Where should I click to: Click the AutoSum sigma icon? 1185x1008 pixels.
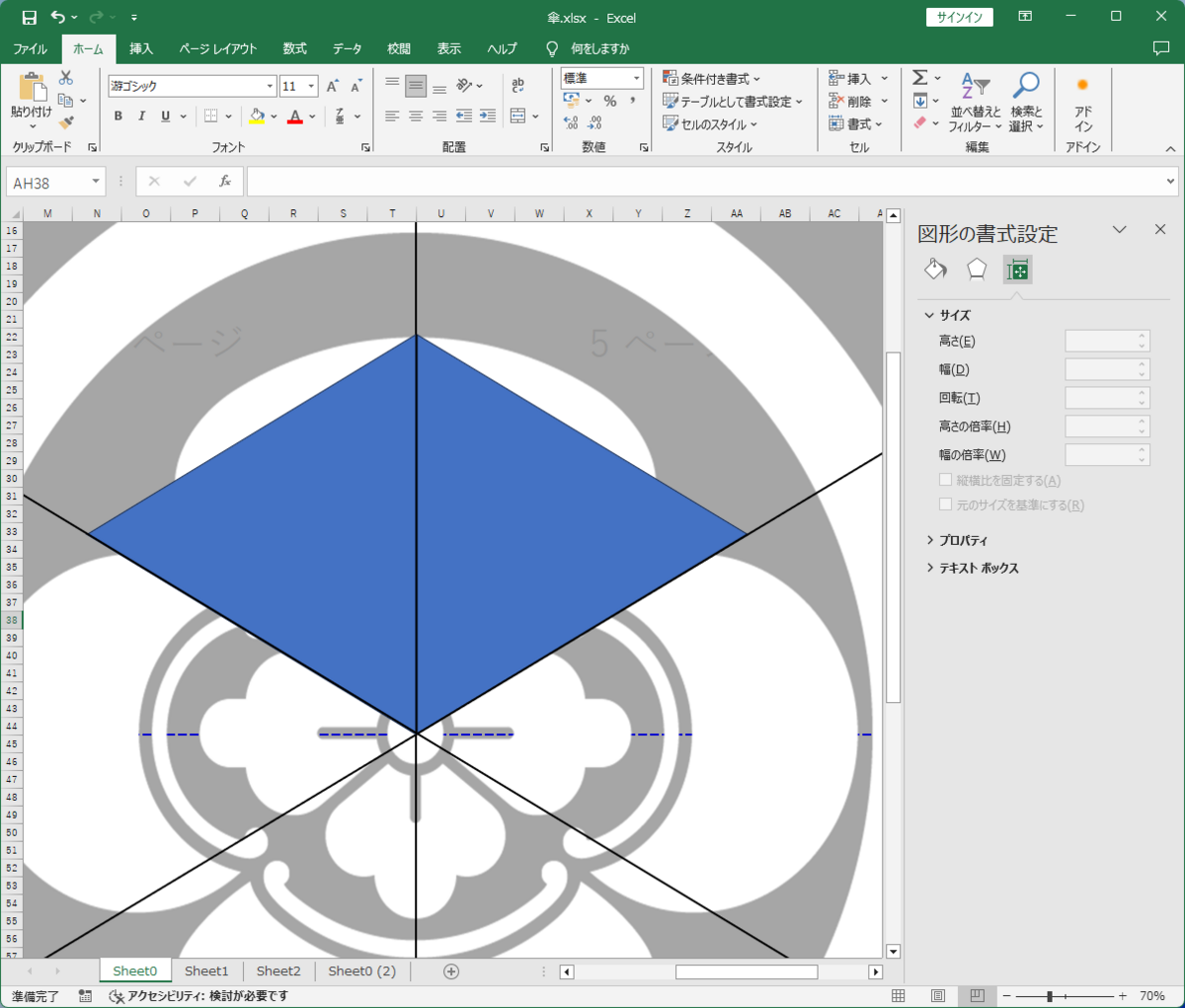click(x=919, y=78)
